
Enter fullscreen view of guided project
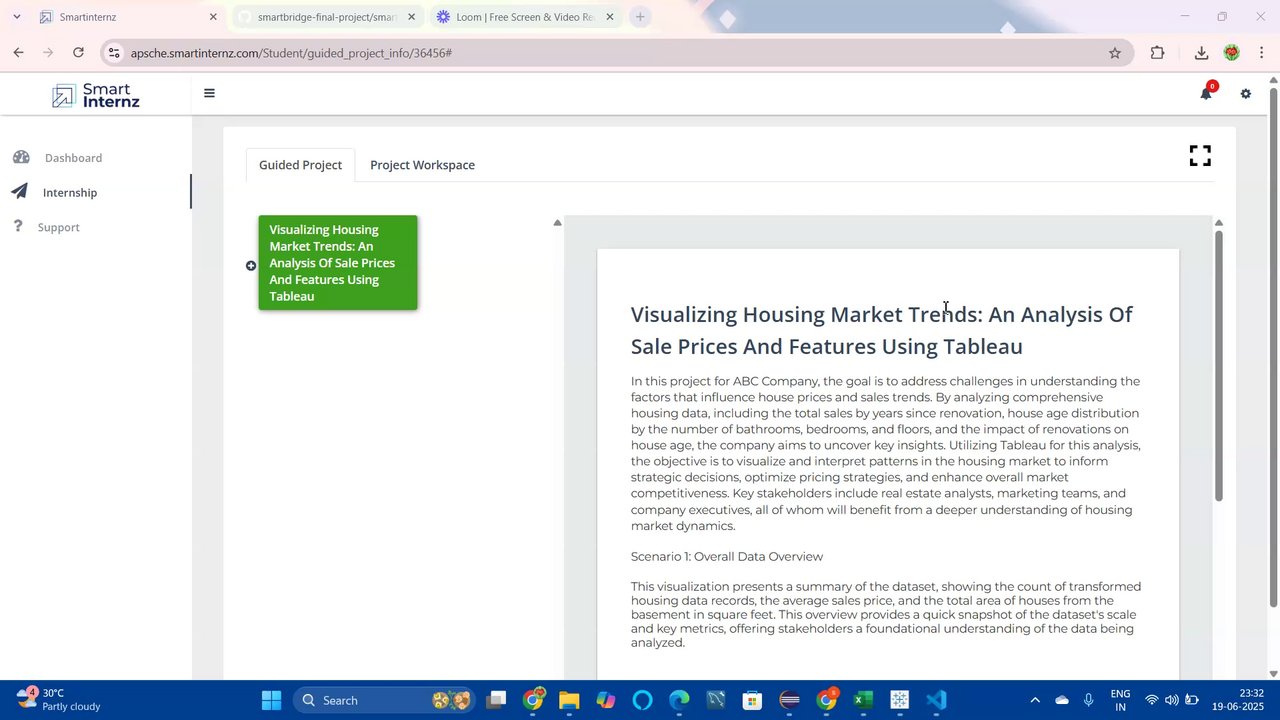[1200, 156]
